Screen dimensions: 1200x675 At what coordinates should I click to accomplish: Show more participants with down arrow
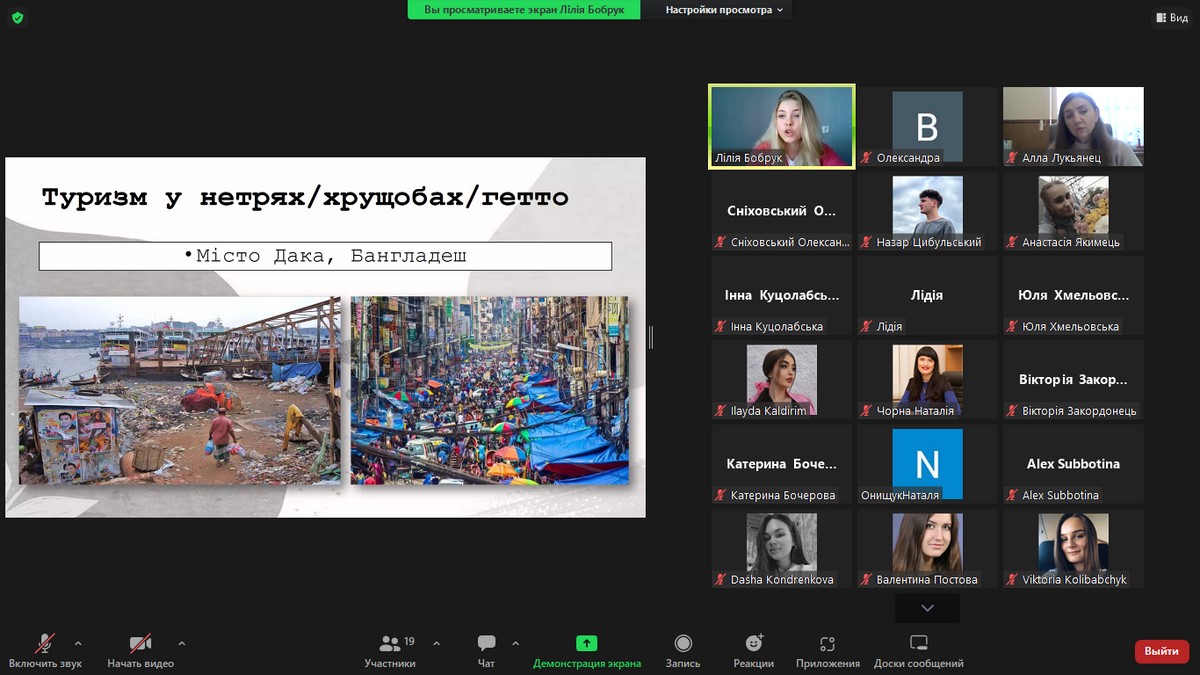(927, 608)
